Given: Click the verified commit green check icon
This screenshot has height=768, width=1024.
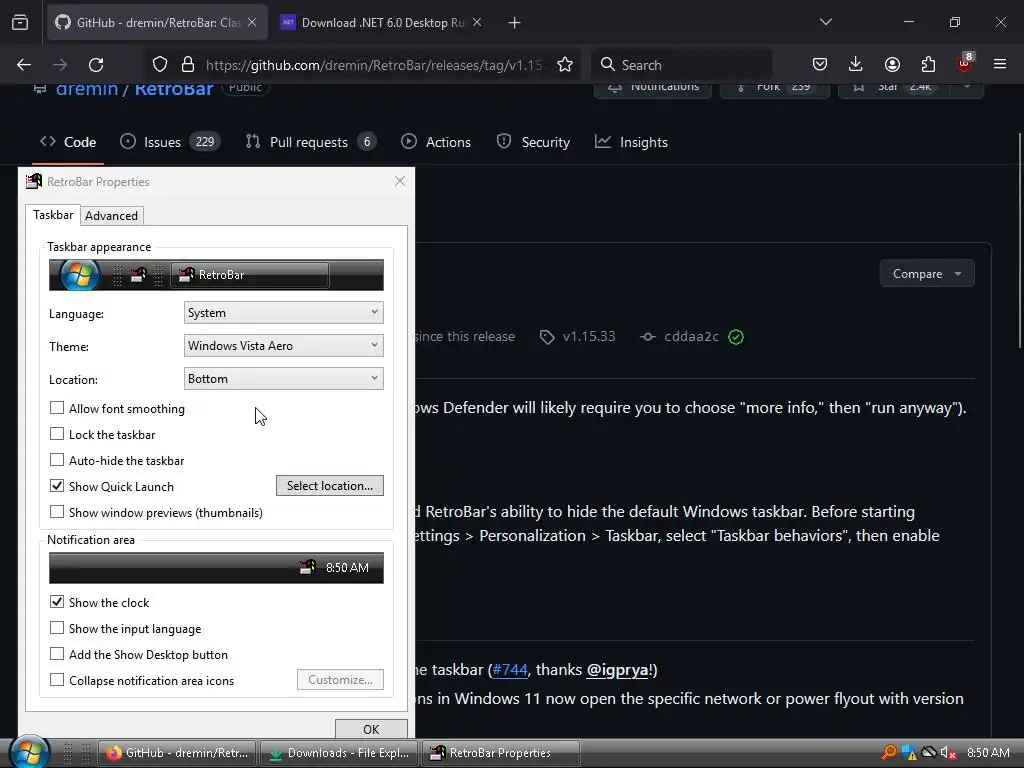Looking at the screenshot, I should pyautogui.click(x=736, y=337).
